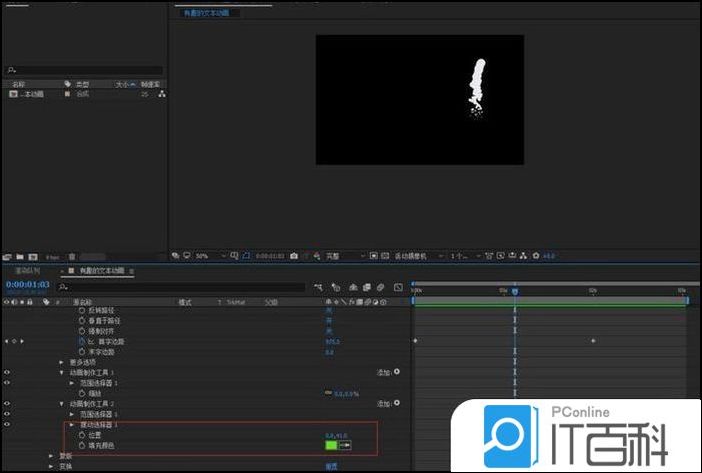Select the composition tab in the viewer
Viewport: 702px width, 473px height.
tap(204, 14)
